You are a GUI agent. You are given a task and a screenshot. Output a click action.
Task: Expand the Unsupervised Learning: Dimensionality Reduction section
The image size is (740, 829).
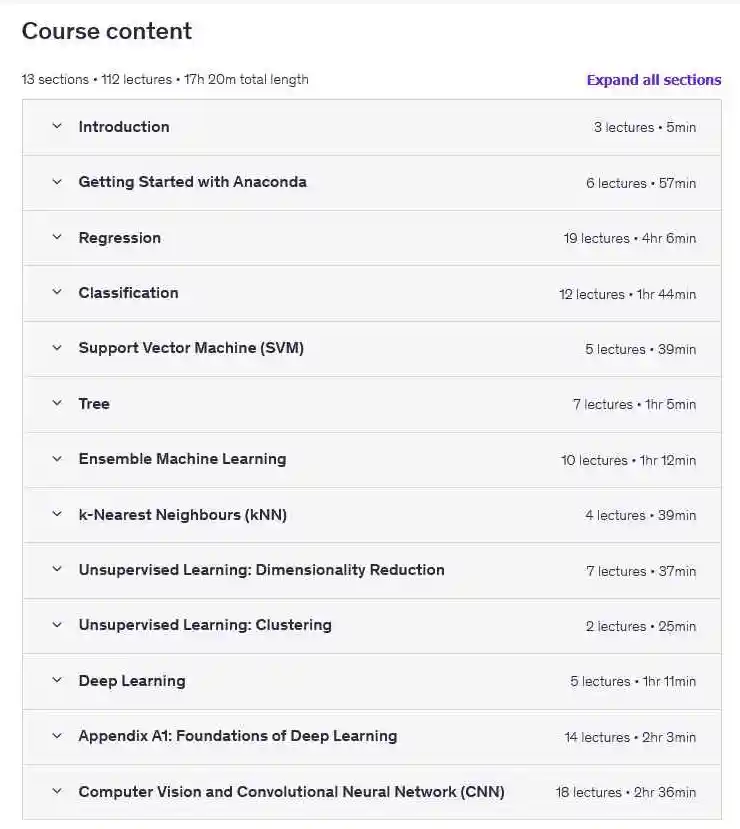tap(261, 570)
